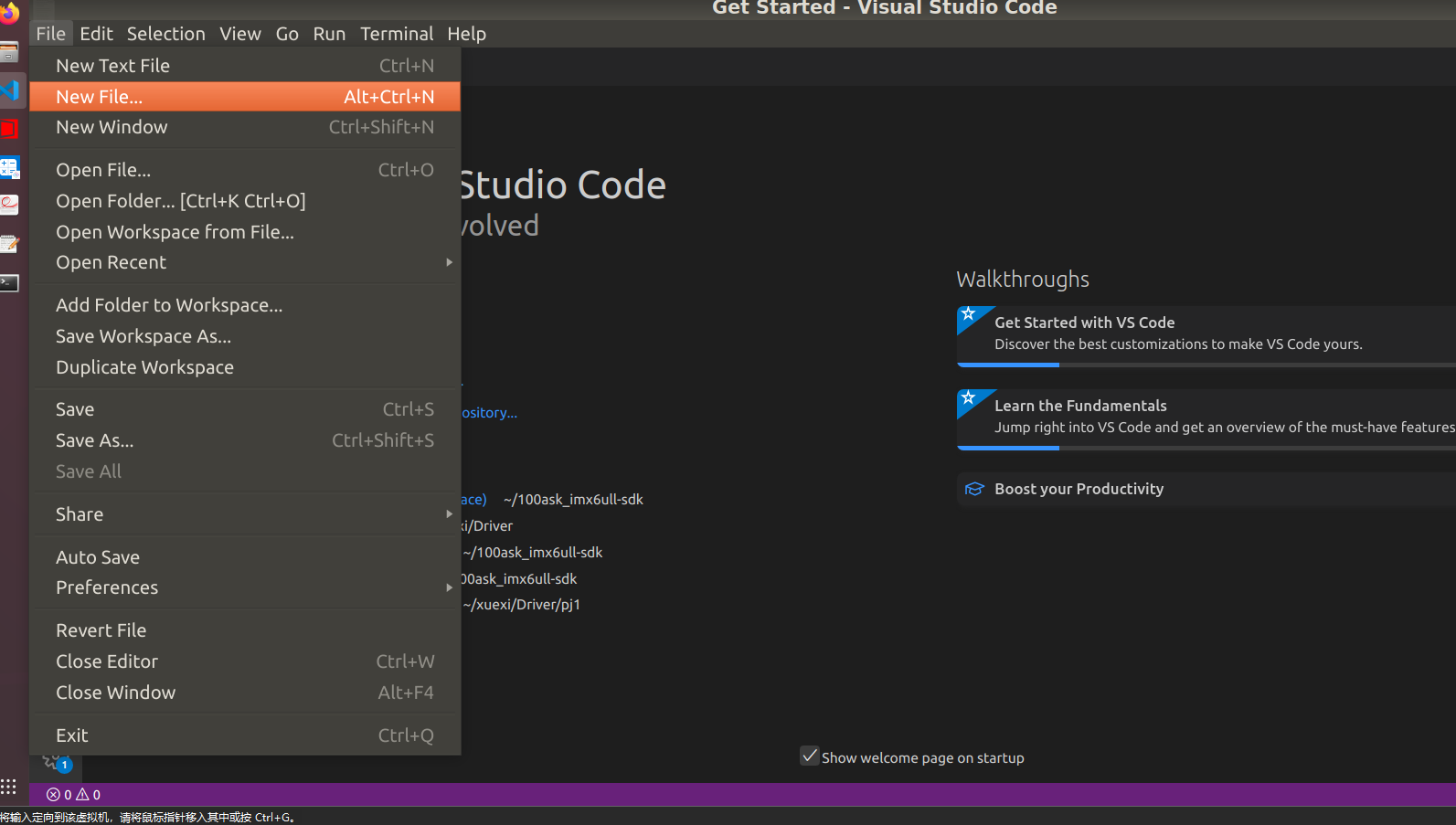The image size is (1456, 825).
Task: Open the calculator icon in the dock
Action: point(9,167)
